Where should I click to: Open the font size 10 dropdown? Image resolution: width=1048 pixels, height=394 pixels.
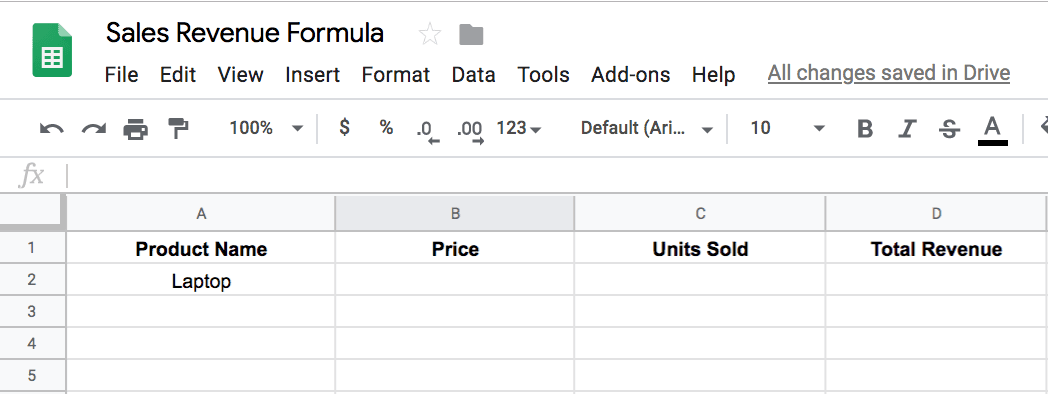(787, 128)
